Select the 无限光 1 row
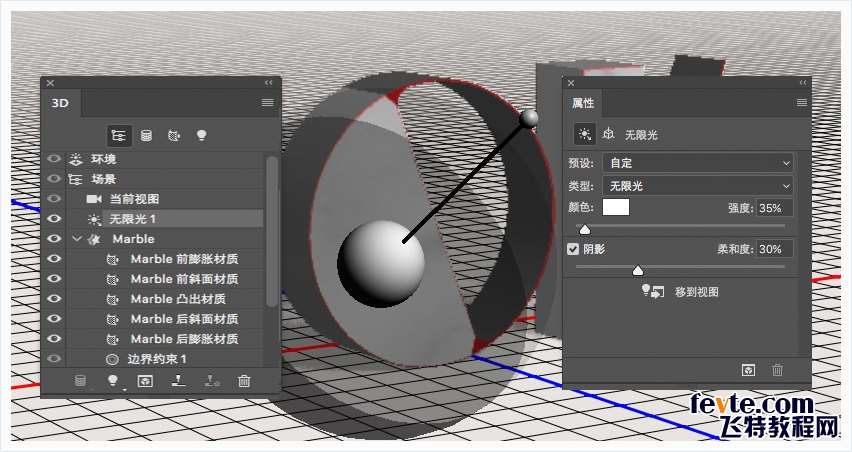This screenshot has height=452, width=852. tap(165, 219)
